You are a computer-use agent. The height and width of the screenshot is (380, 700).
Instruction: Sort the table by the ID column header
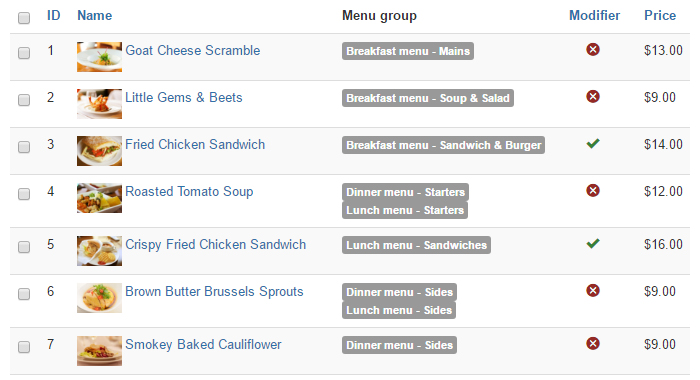(54, 16)
